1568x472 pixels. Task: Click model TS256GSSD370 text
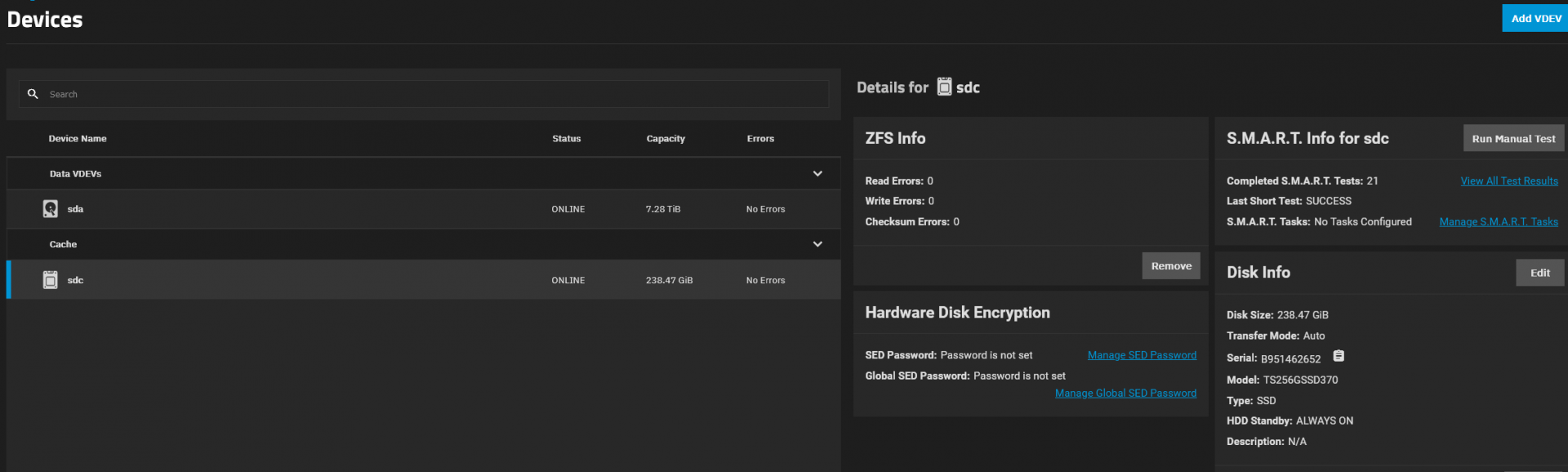(1300, 380)
